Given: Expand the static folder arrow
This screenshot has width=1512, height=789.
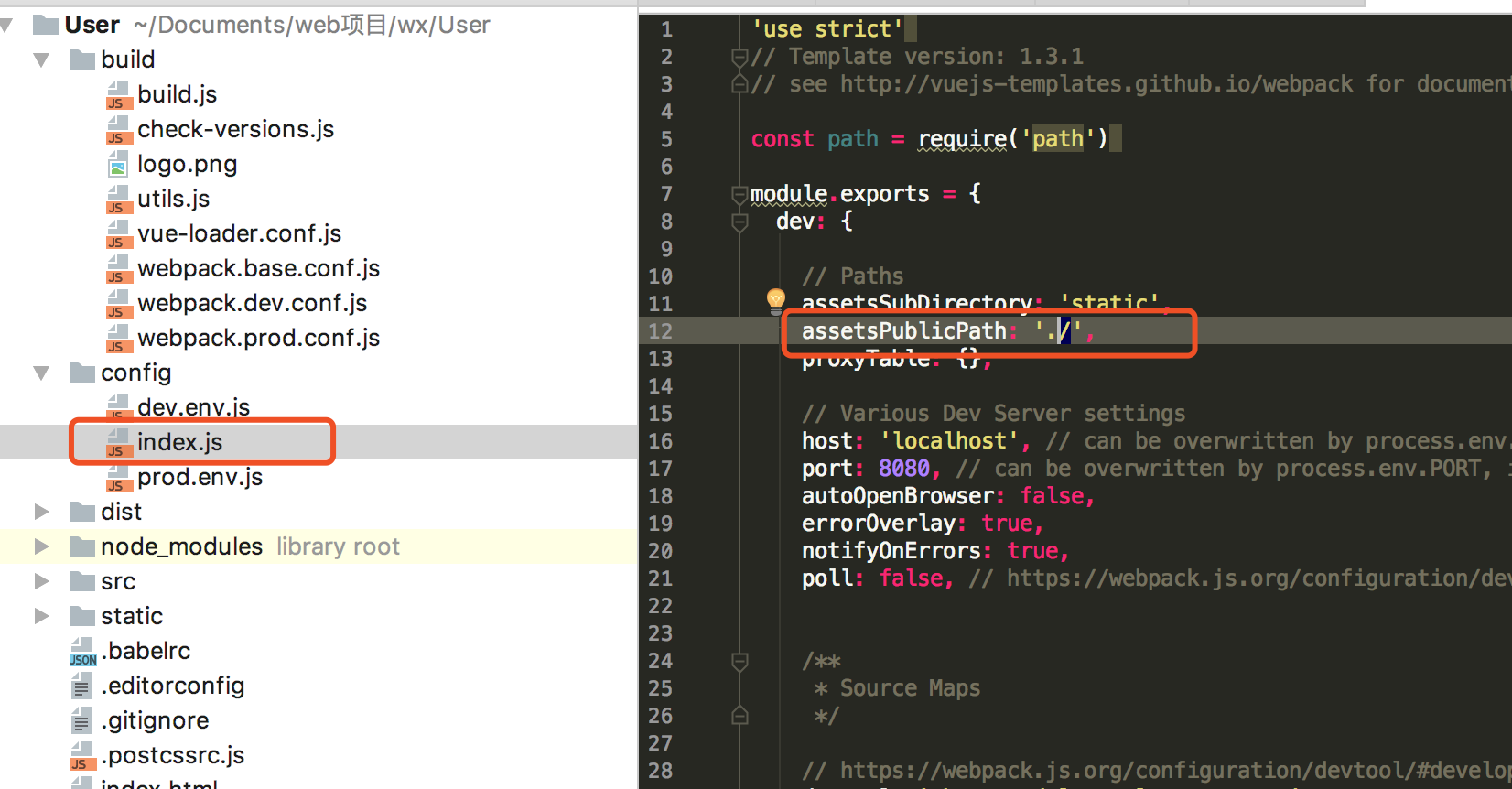Looking at the screenshot, I should [x=41, y=616].
